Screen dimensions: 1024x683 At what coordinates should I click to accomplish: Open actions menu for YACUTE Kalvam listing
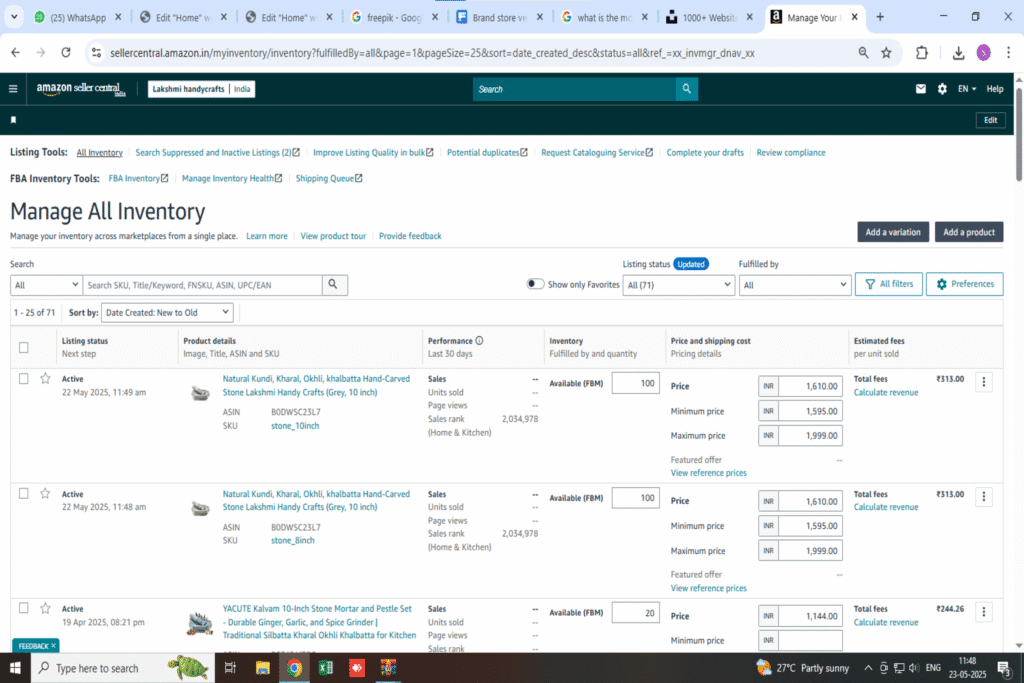(984, 612)
